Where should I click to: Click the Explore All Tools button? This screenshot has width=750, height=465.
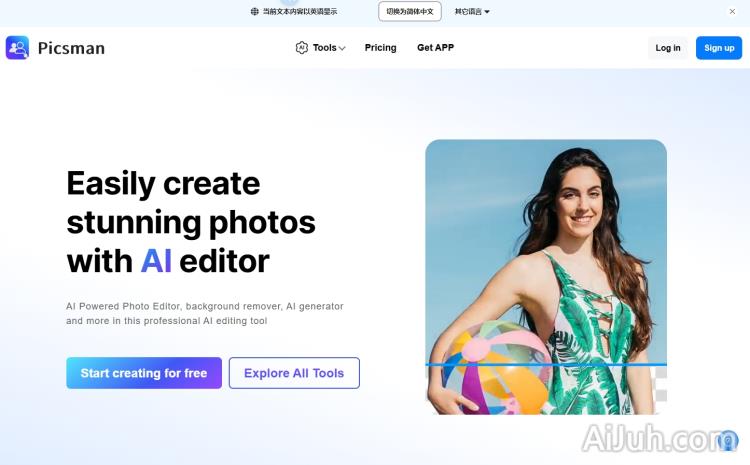294,373
